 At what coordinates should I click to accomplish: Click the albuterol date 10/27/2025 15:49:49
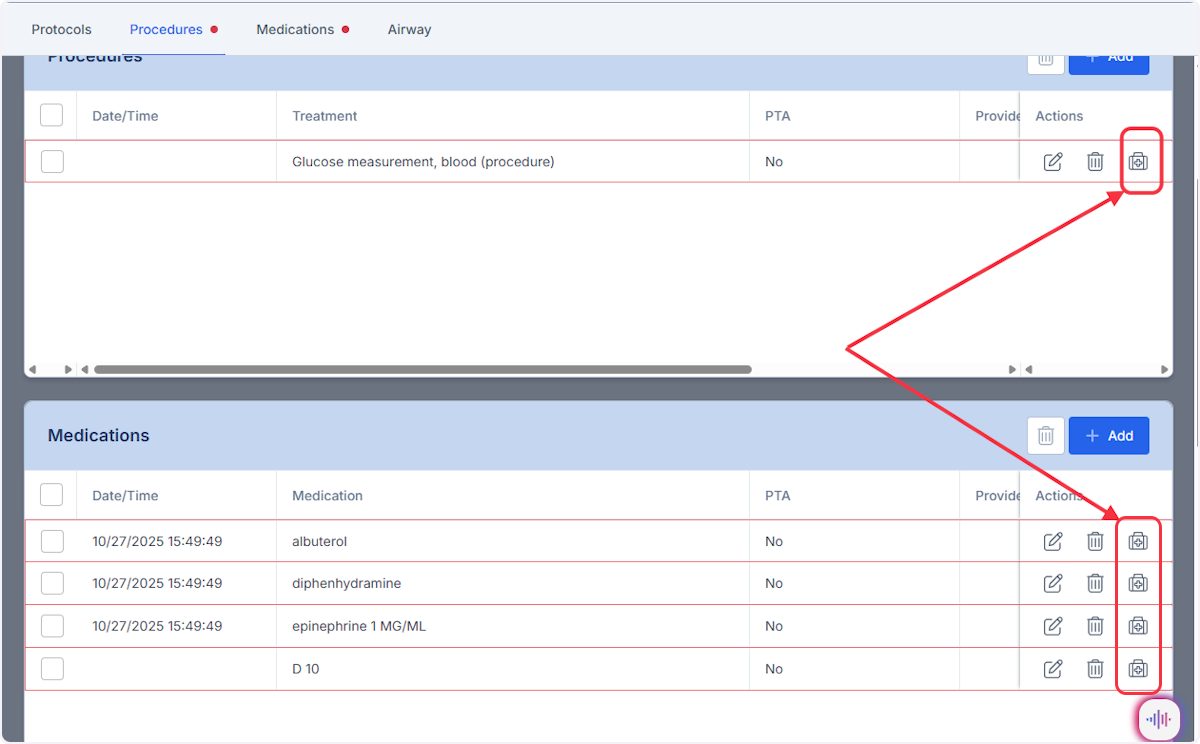coord(157,541)
